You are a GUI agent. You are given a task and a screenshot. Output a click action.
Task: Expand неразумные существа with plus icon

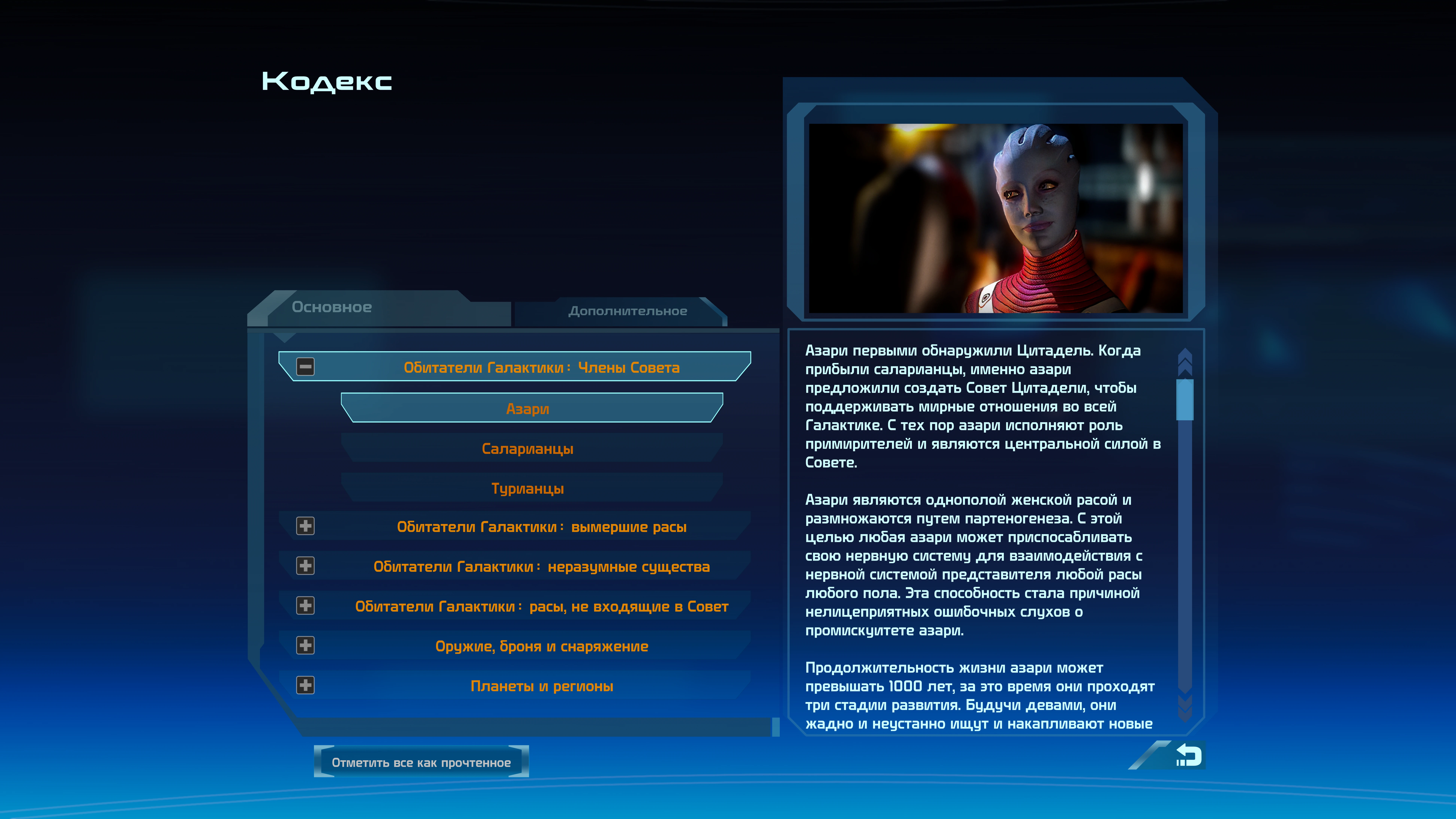(x=305, y=566)
